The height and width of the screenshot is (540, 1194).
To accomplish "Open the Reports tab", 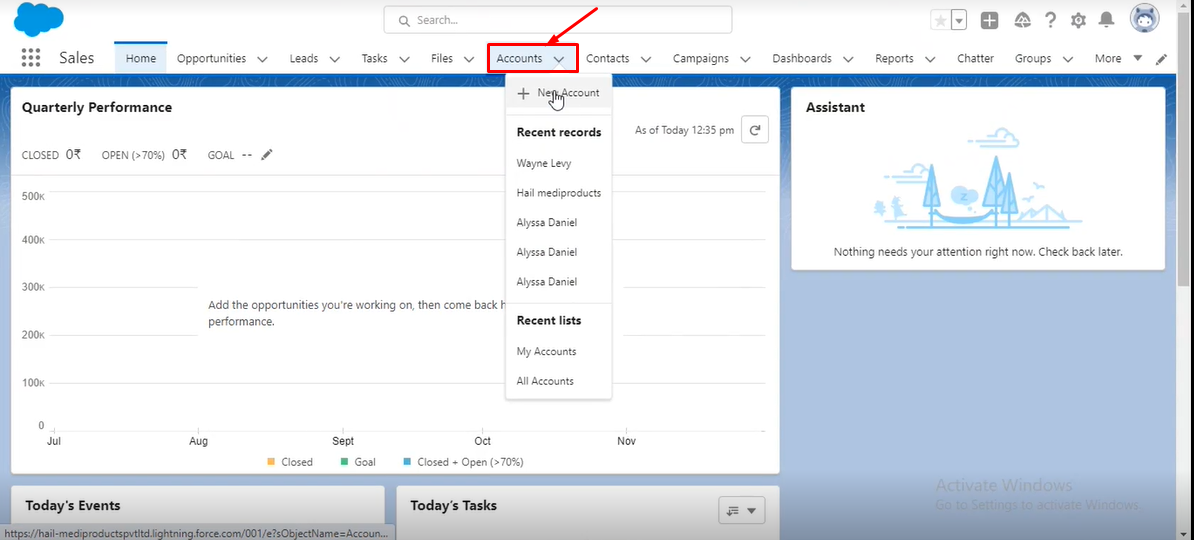I will coord(894,58).
